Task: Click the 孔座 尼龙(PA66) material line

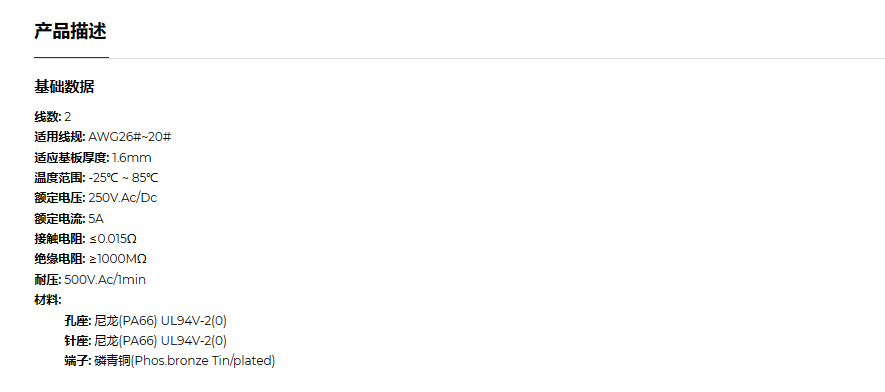Action: (x=146, y=320)
